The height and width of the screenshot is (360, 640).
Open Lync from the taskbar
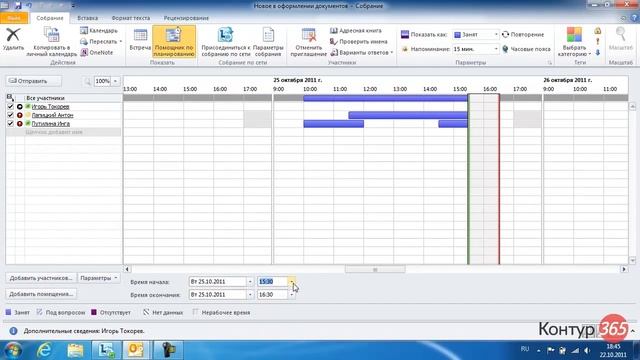107,350
